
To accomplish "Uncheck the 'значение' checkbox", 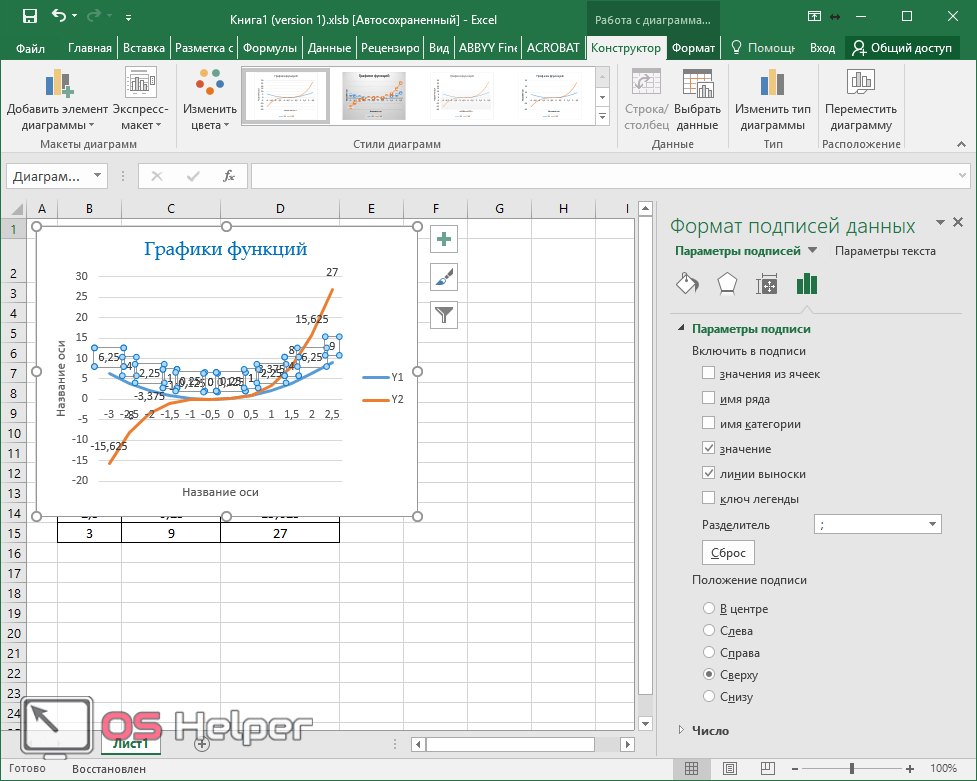I will coord(709,449).
